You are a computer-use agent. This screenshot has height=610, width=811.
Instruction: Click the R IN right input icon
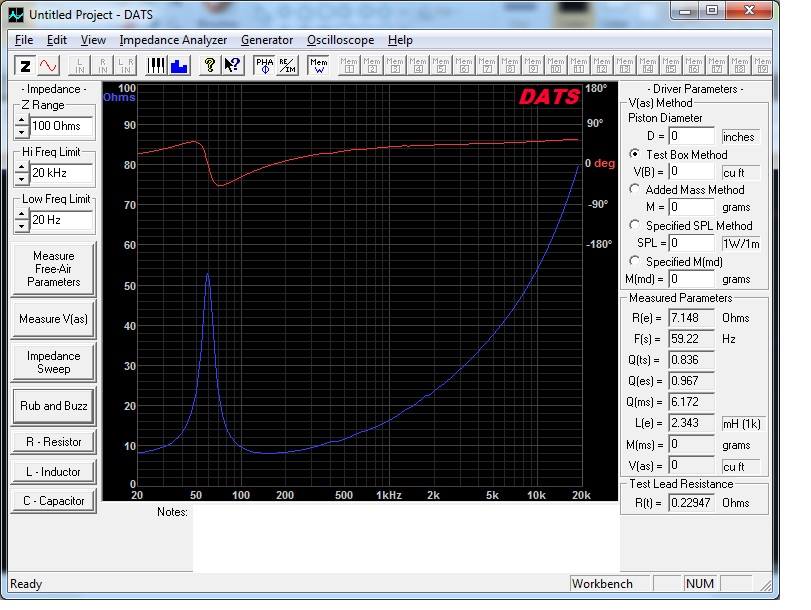(103, 66)
